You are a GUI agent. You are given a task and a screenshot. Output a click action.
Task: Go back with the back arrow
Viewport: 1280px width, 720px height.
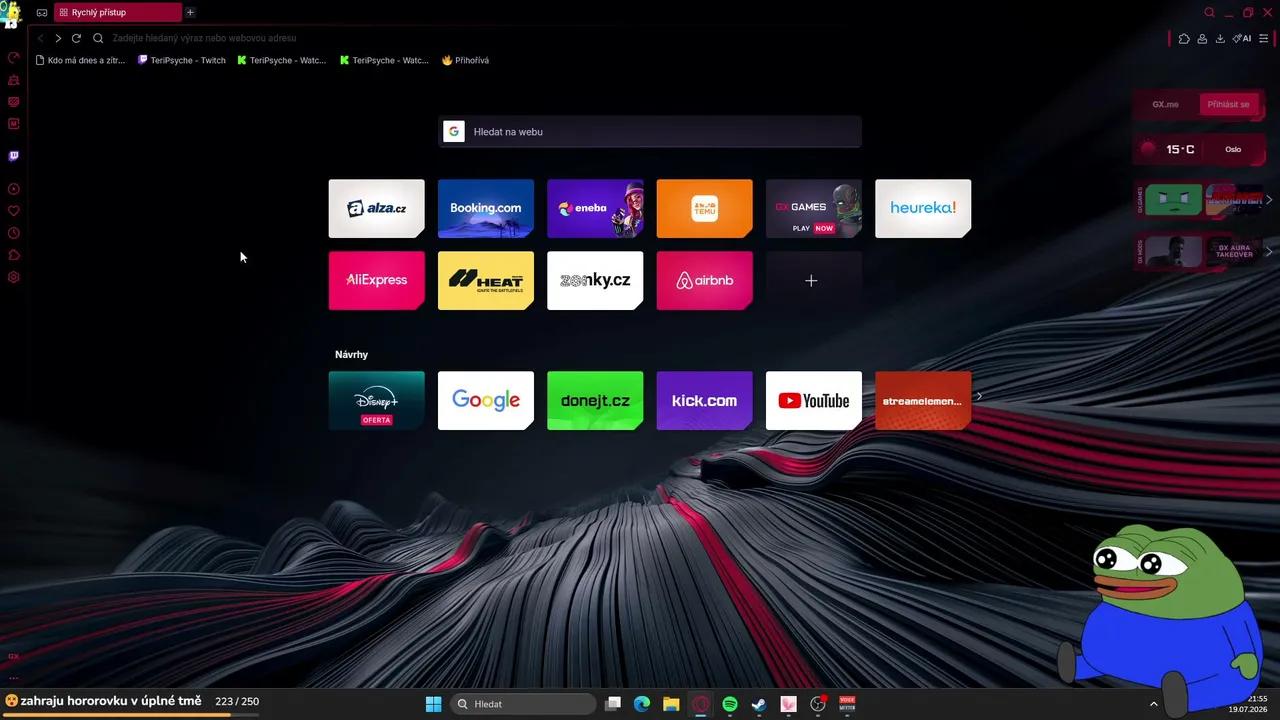click(x=41, y=38)
